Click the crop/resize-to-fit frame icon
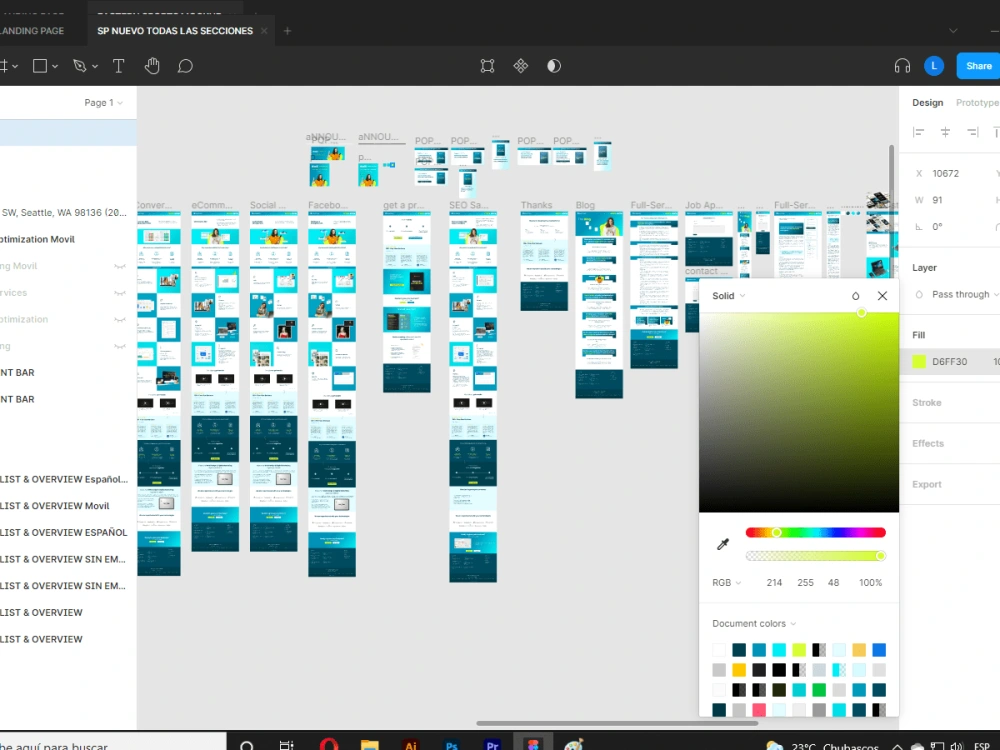 coord(487,66)
